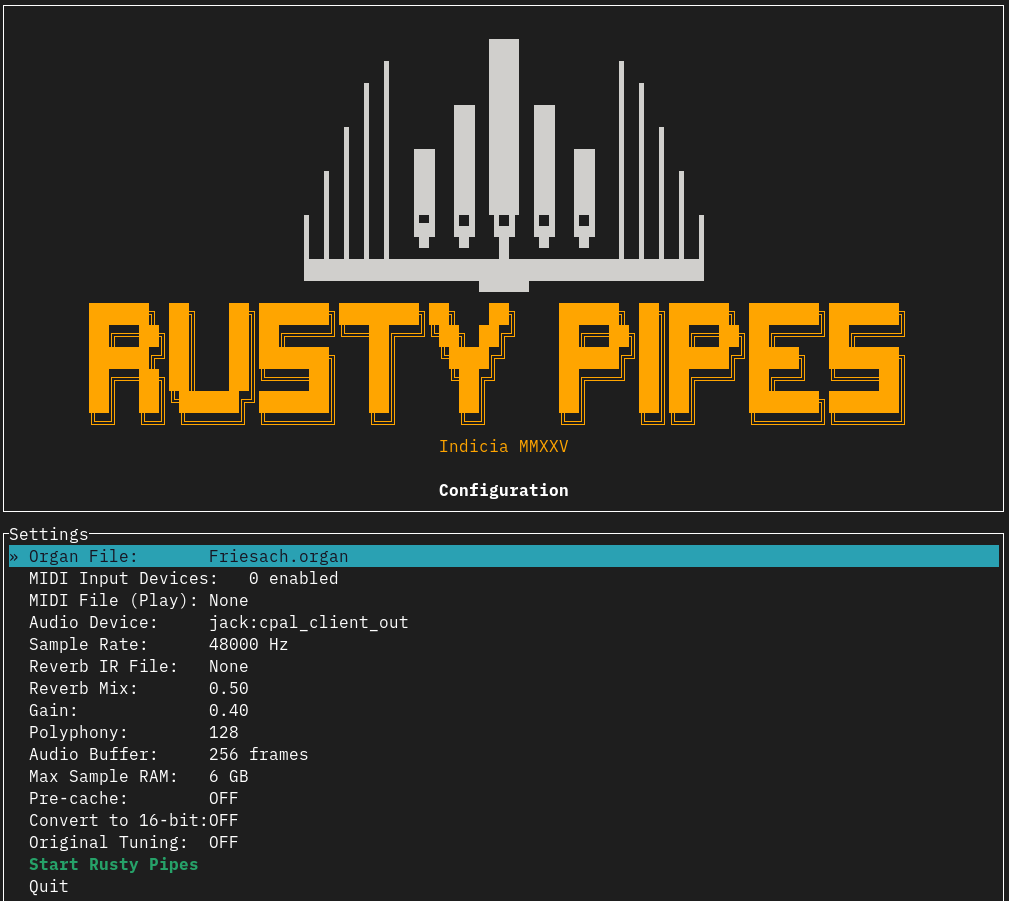Toggle the Pre-cache option
Screen dimensions: 1009x901
tap(504, 798)
